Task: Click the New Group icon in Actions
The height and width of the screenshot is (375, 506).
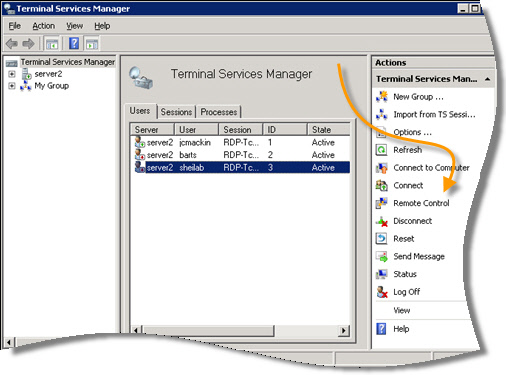Action: pyautogui.click(x=382, y=96)
